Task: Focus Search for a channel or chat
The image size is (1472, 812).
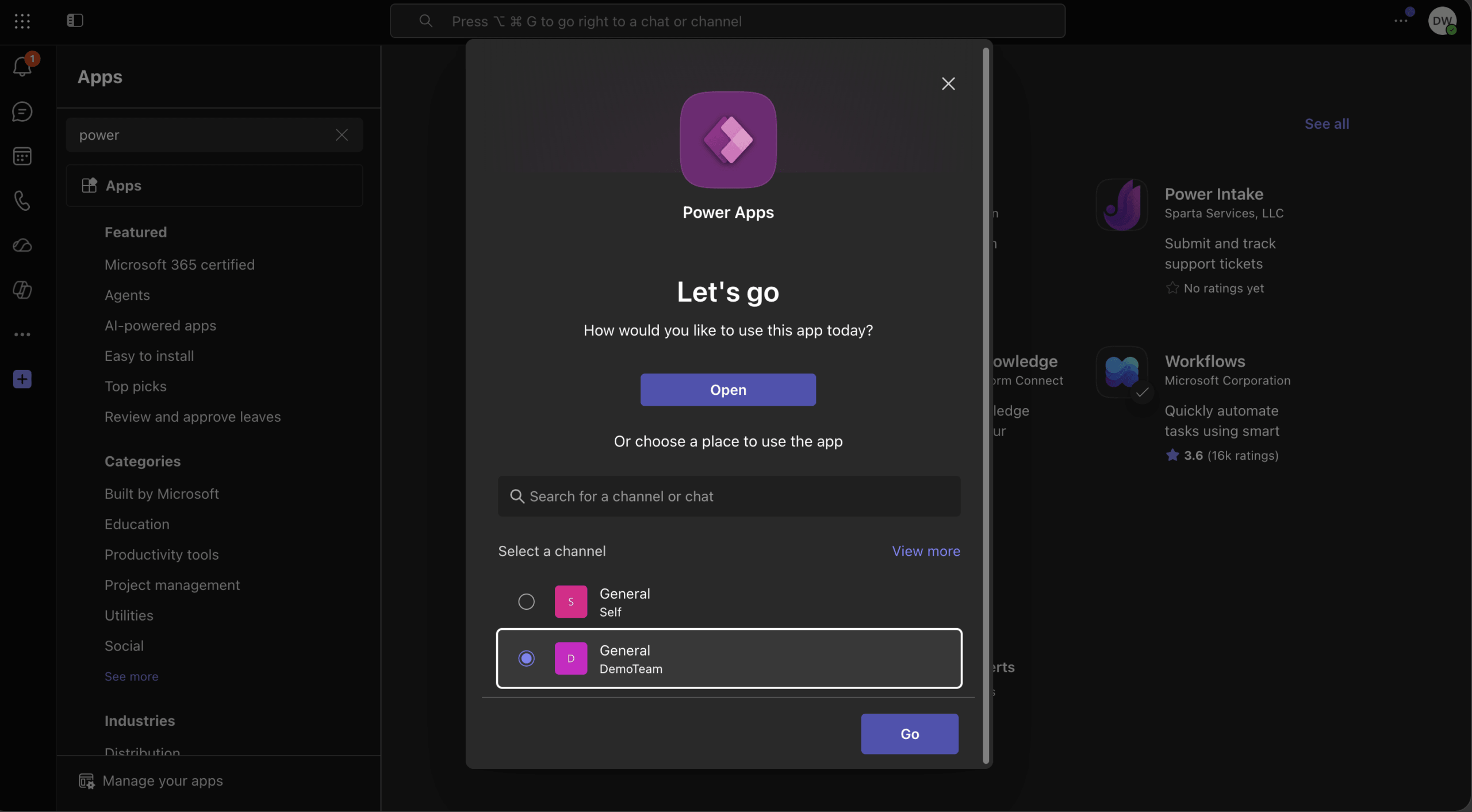Action: pos(729,497)
